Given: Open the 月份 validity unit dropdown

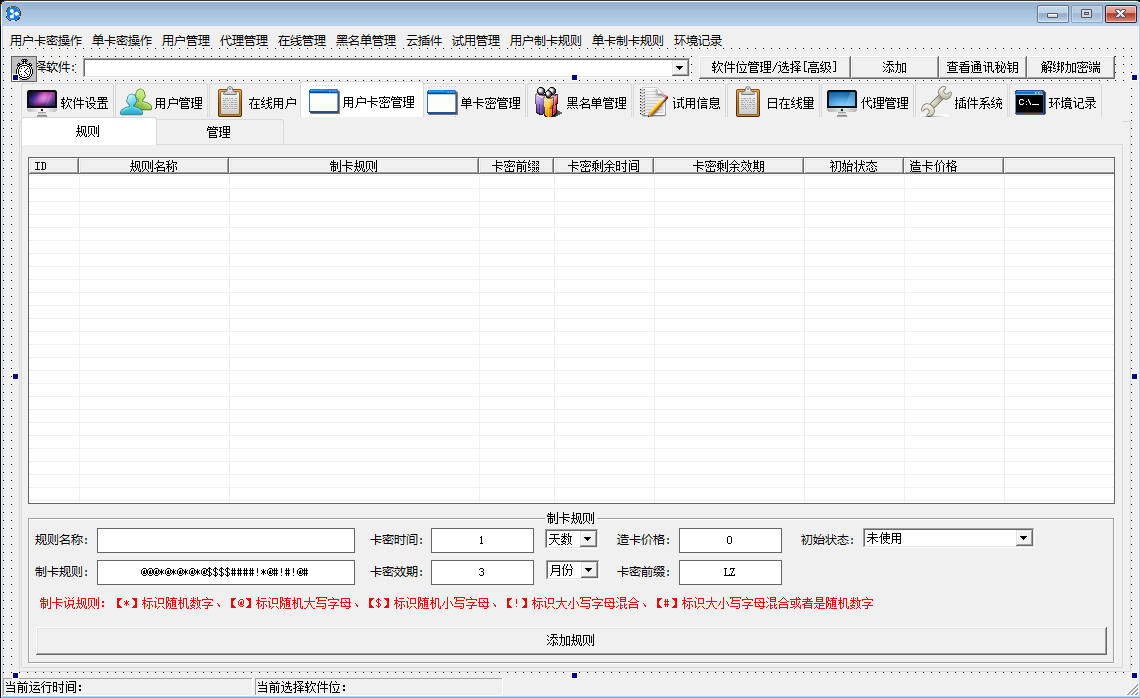Looking at the screenshot, I should coord(587,570).
